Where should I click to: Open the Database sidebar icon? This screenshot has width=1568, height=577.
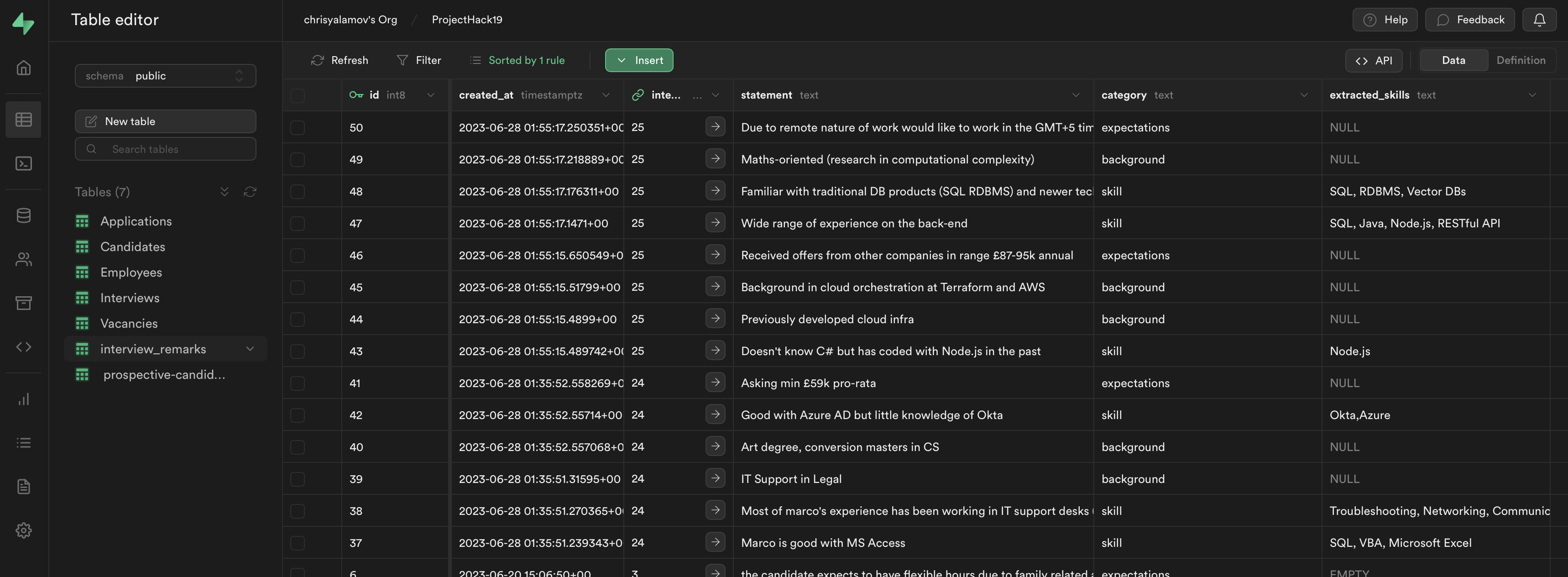pyautogui.click(x=23, y=215)
